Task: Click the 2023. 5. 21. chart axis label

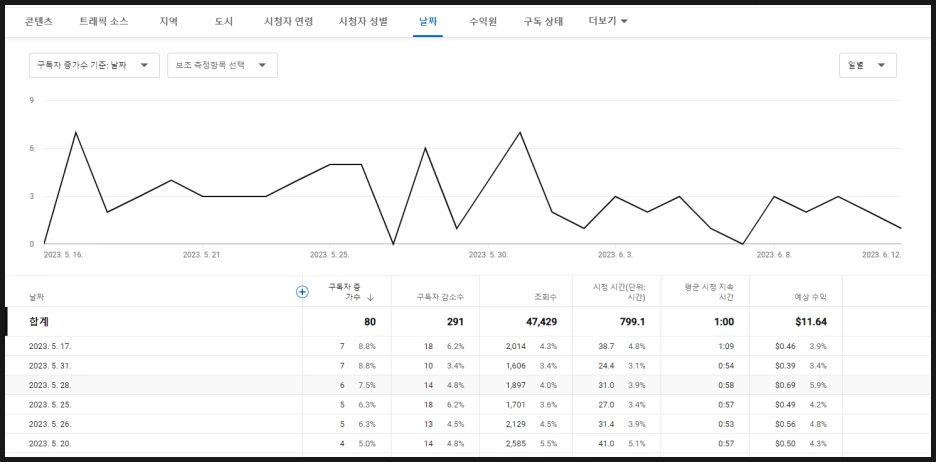Action: pyautogui.click(x=202, y=254)
